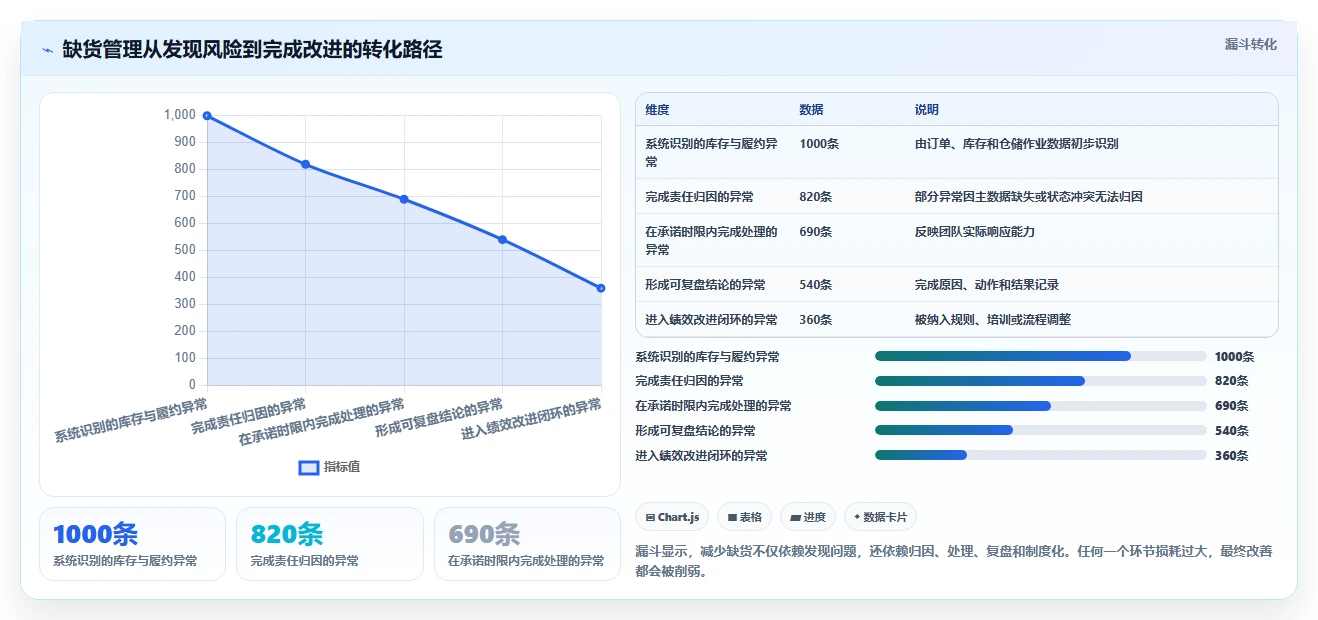Viewport: 1318px width, 620px height.
Task: Click the chart data point at 540
Action: click(x=502, y=240)
